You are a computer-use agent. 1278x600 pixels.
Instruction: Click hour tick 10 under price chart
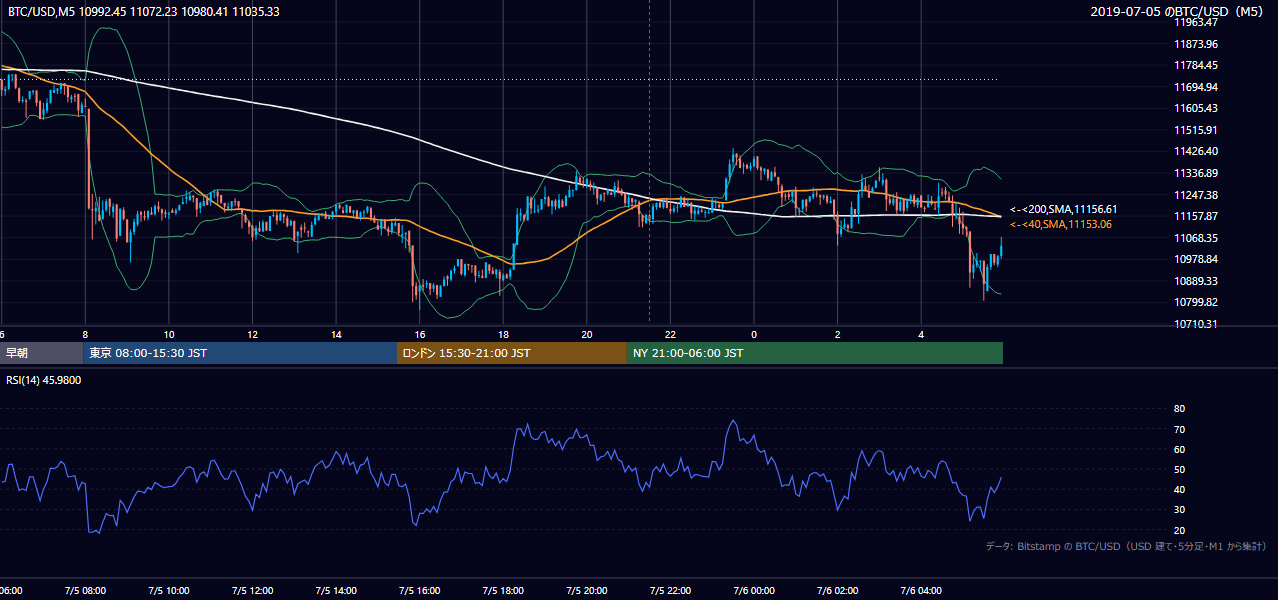click(x=169, y=335)
